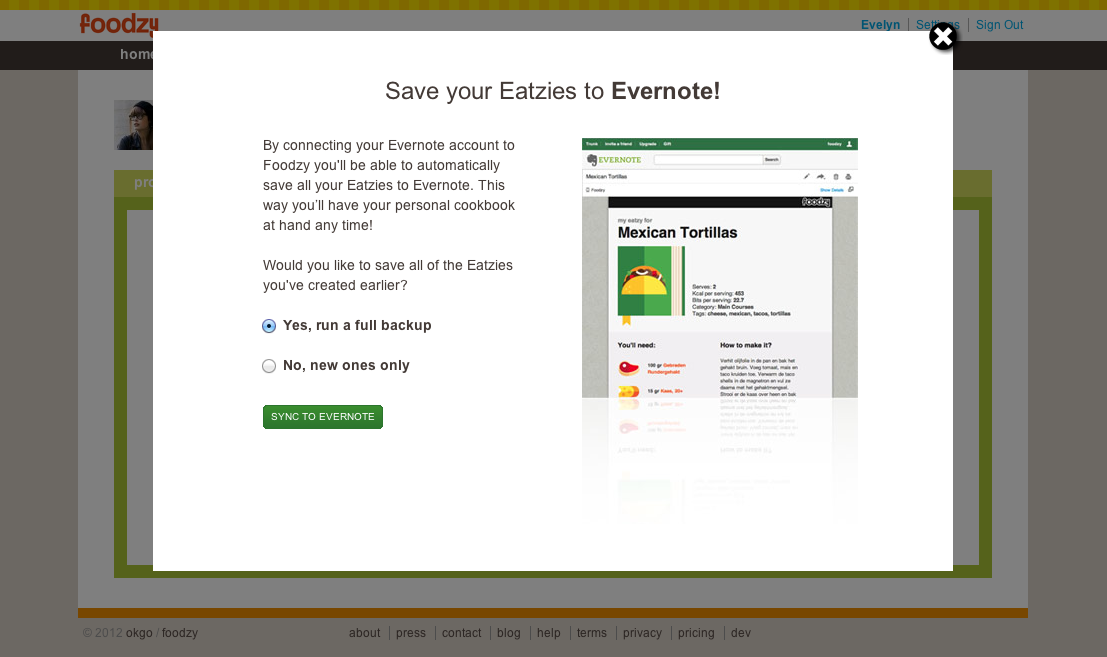Click the okgo link in footer

(x=139, y=633)
